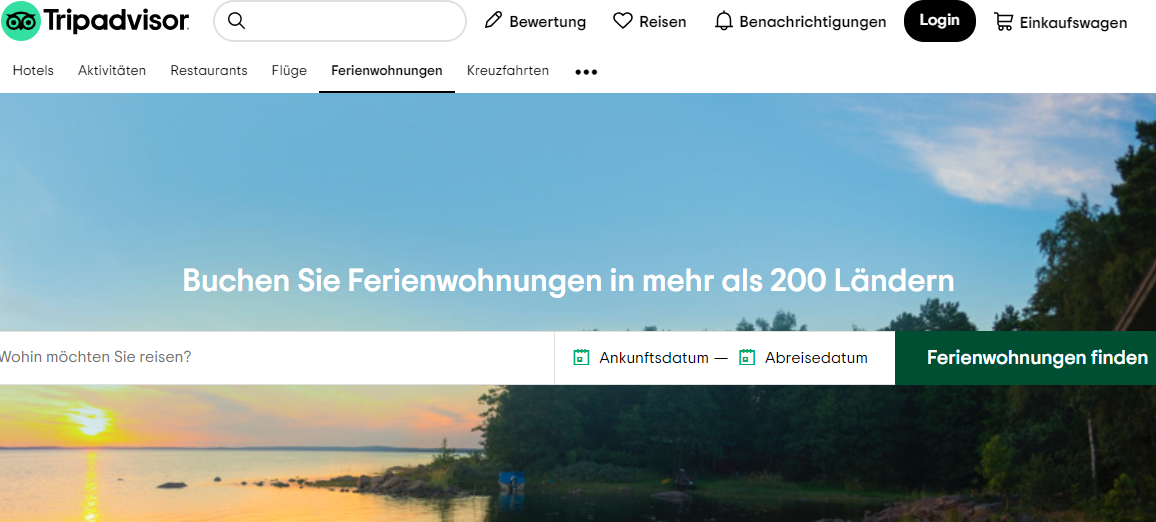
Task: Click the shopping cart icon
Action: click(1003, 22)
